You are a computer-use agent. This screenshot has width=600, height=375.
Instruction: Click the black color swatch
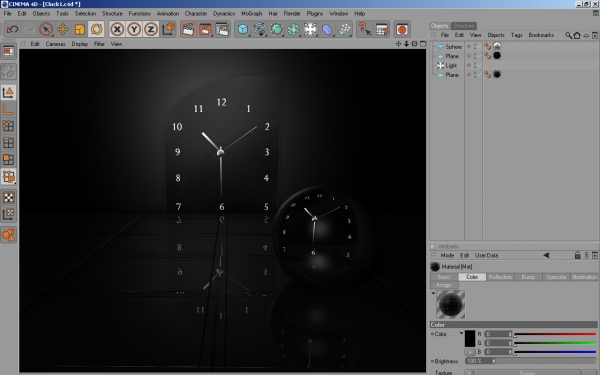(x=470, y=339)
